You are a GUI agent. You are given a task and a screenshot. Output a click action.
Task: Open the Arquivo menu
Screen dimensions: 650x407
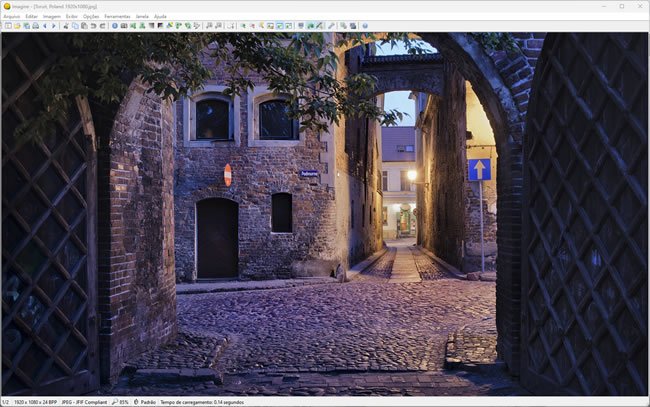[x=11, y=16]
